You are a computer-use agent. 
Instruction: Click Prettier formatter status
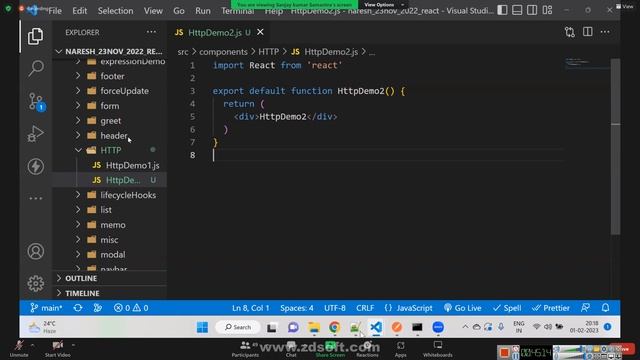tap(551, 308)
